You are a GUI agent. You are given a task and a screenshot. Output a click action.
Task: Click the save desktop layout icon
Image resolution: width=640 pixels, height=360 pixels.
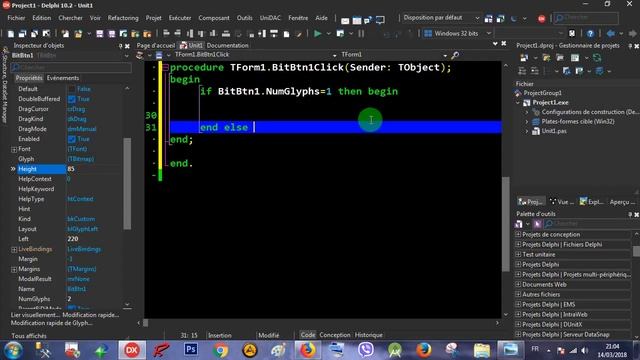(489, 18)
